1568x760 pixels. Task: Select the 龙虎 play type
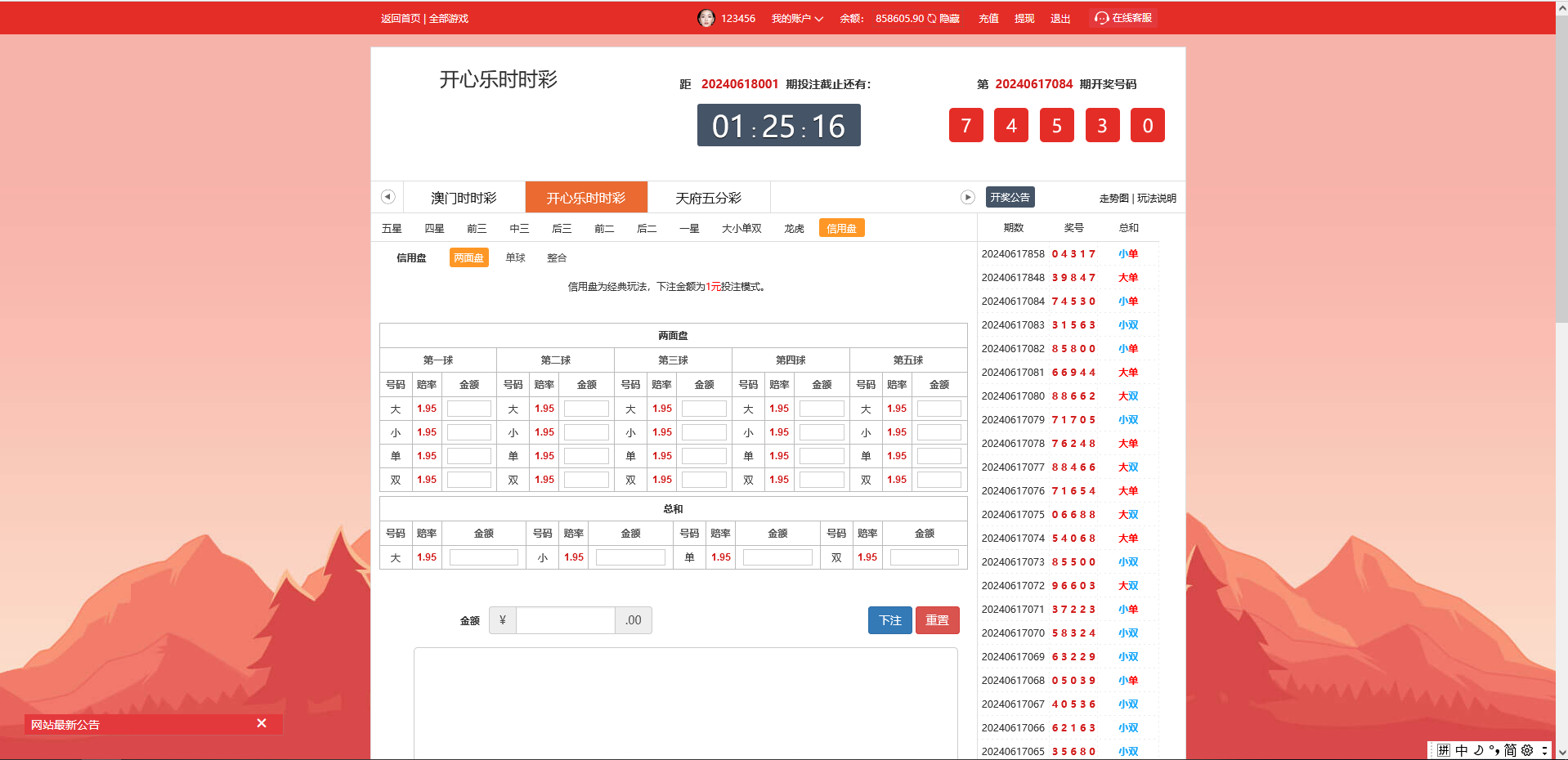pos(794,228)
